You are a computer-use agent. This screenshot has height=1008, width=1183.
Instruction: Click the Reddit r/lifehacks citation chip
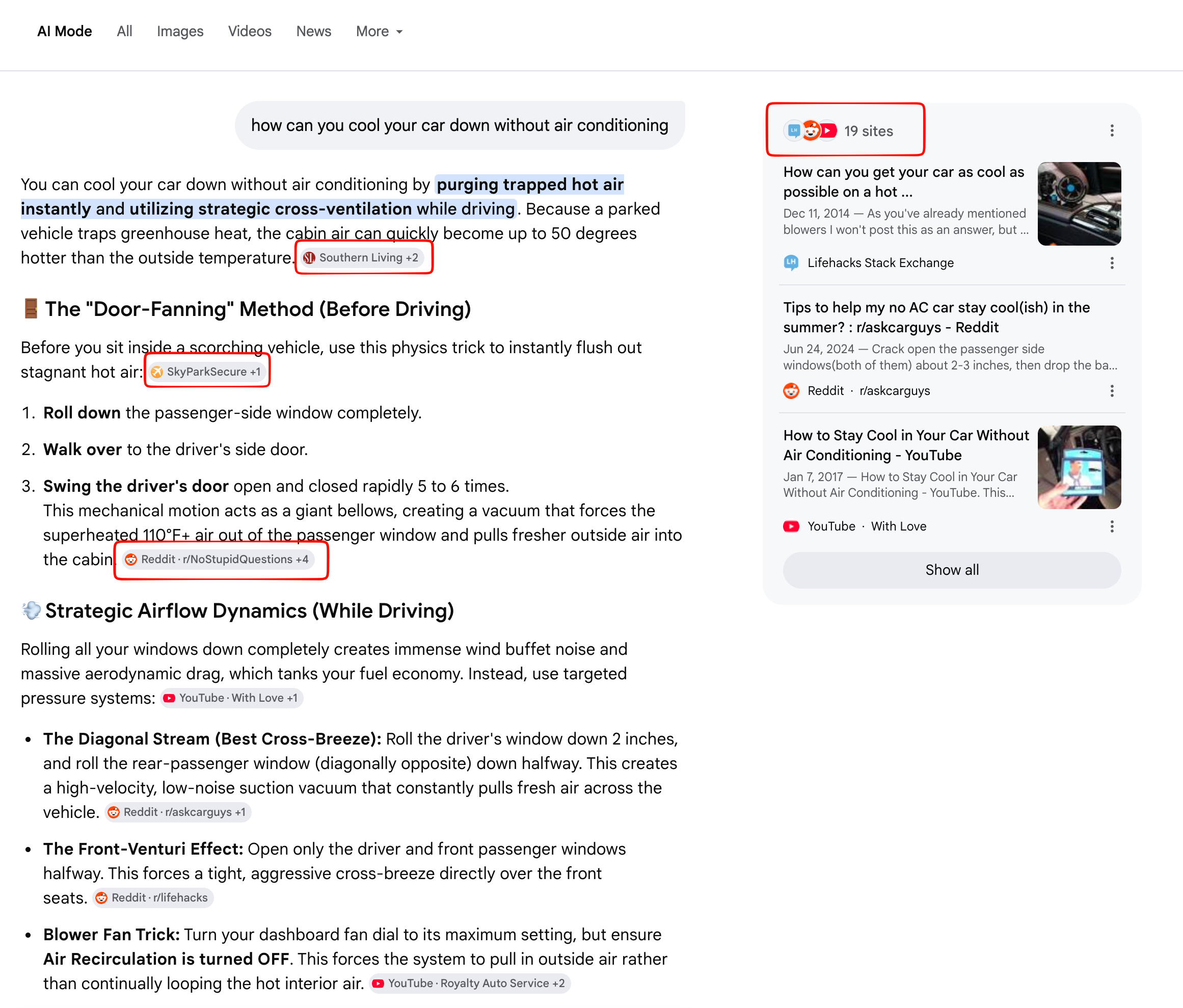click(x=152, y=898)
